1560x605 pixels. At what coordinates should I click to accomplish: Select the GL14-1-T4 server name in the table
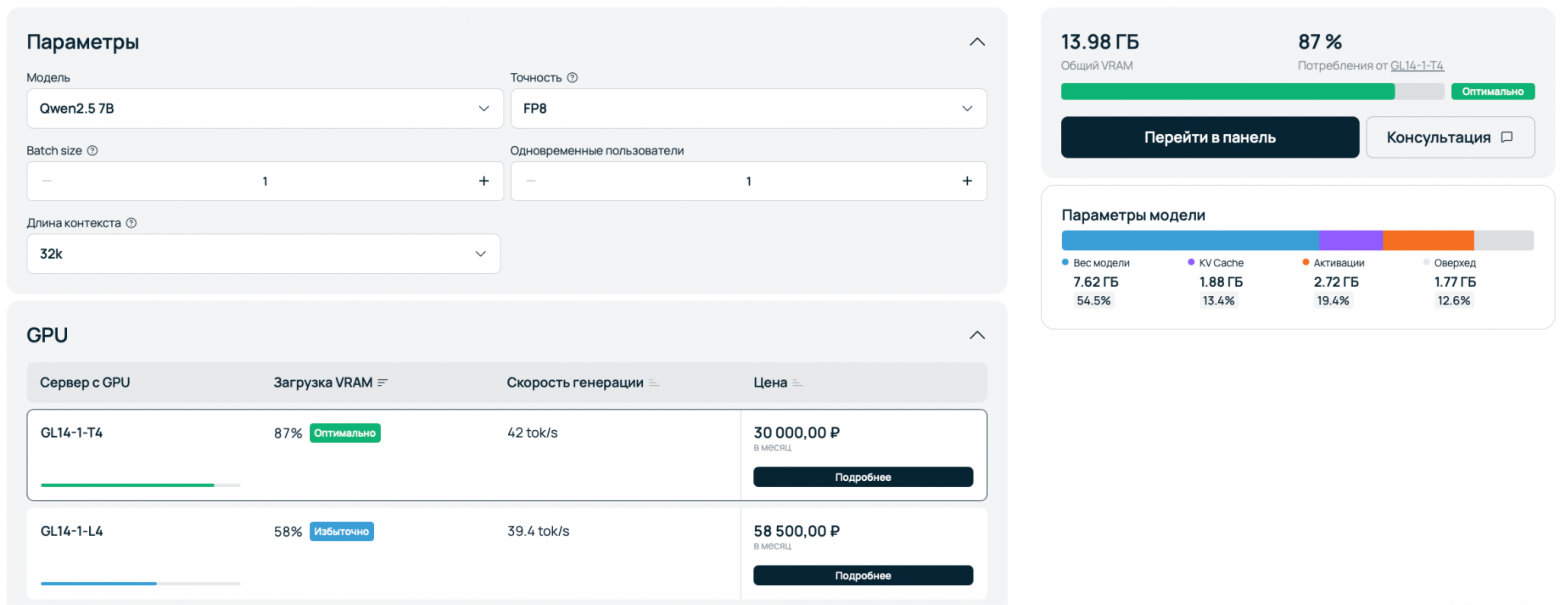72,433
